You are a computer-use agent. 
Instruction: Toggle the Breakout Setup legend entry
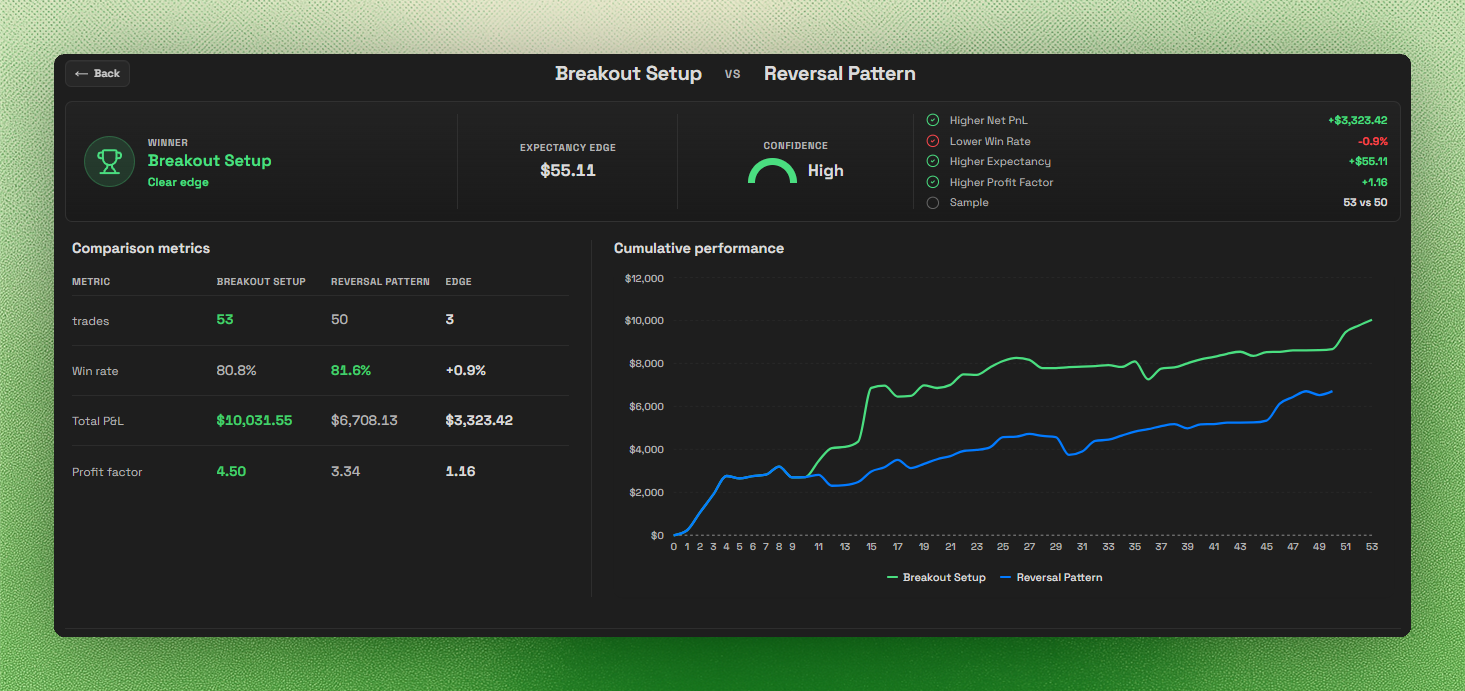(936, 577)
